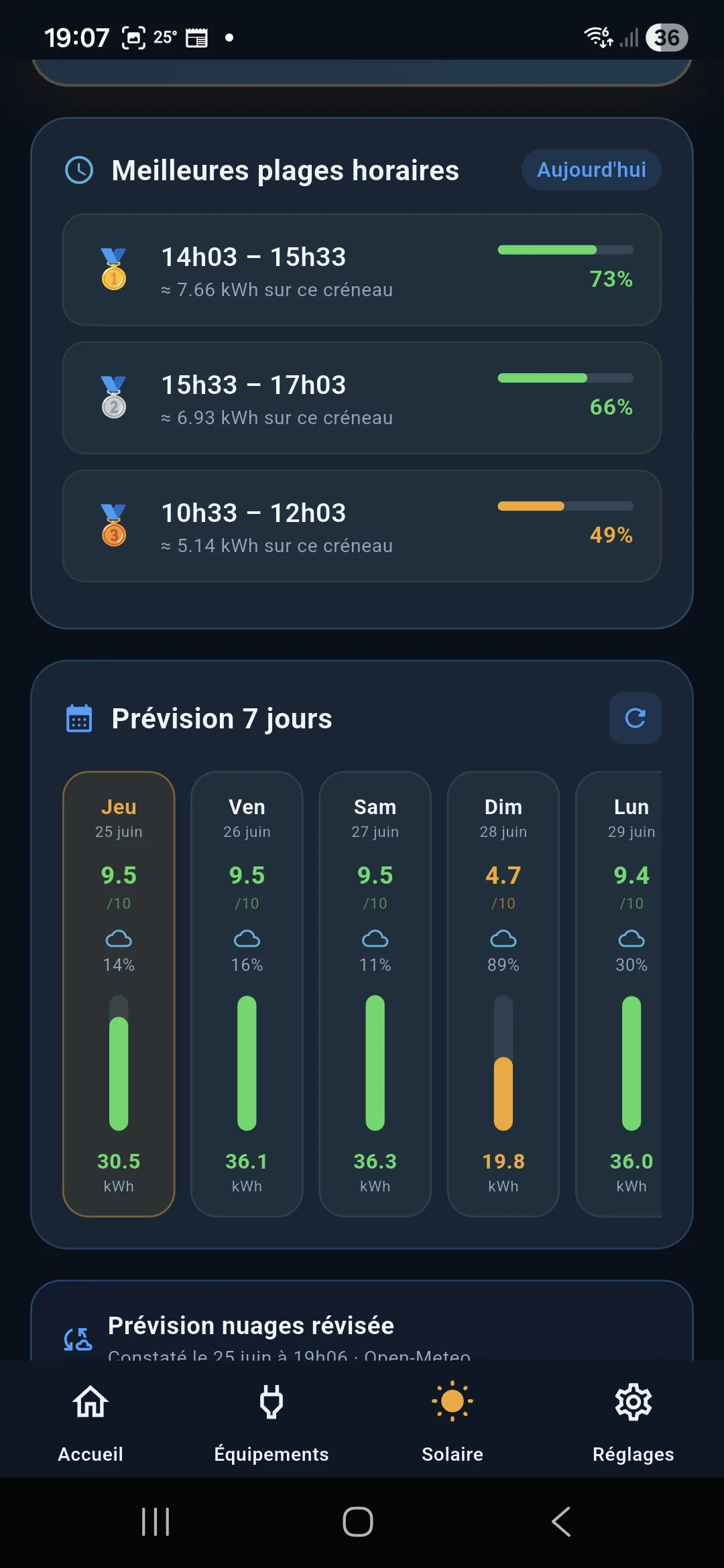Tap the calendar icon beside Prévision 7 jours
This screenshot has height=1568, width=724.
[79, 718]
